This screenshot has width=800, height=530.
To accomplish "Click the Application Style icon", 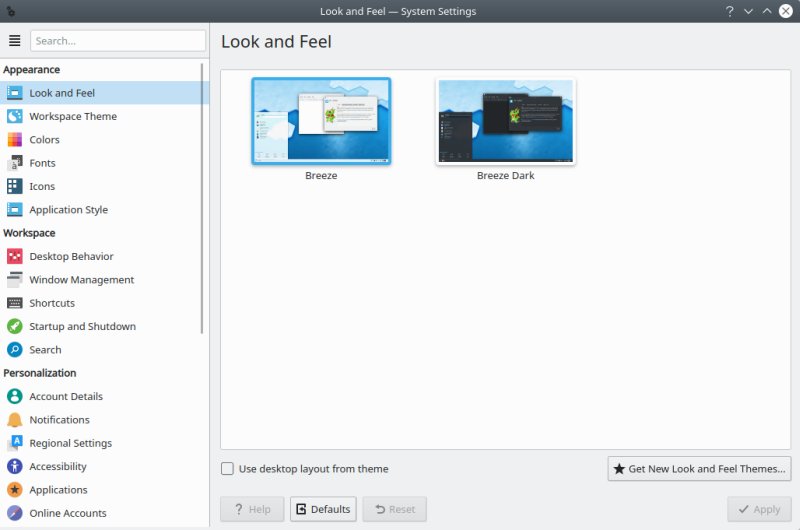I will (14, 210).
